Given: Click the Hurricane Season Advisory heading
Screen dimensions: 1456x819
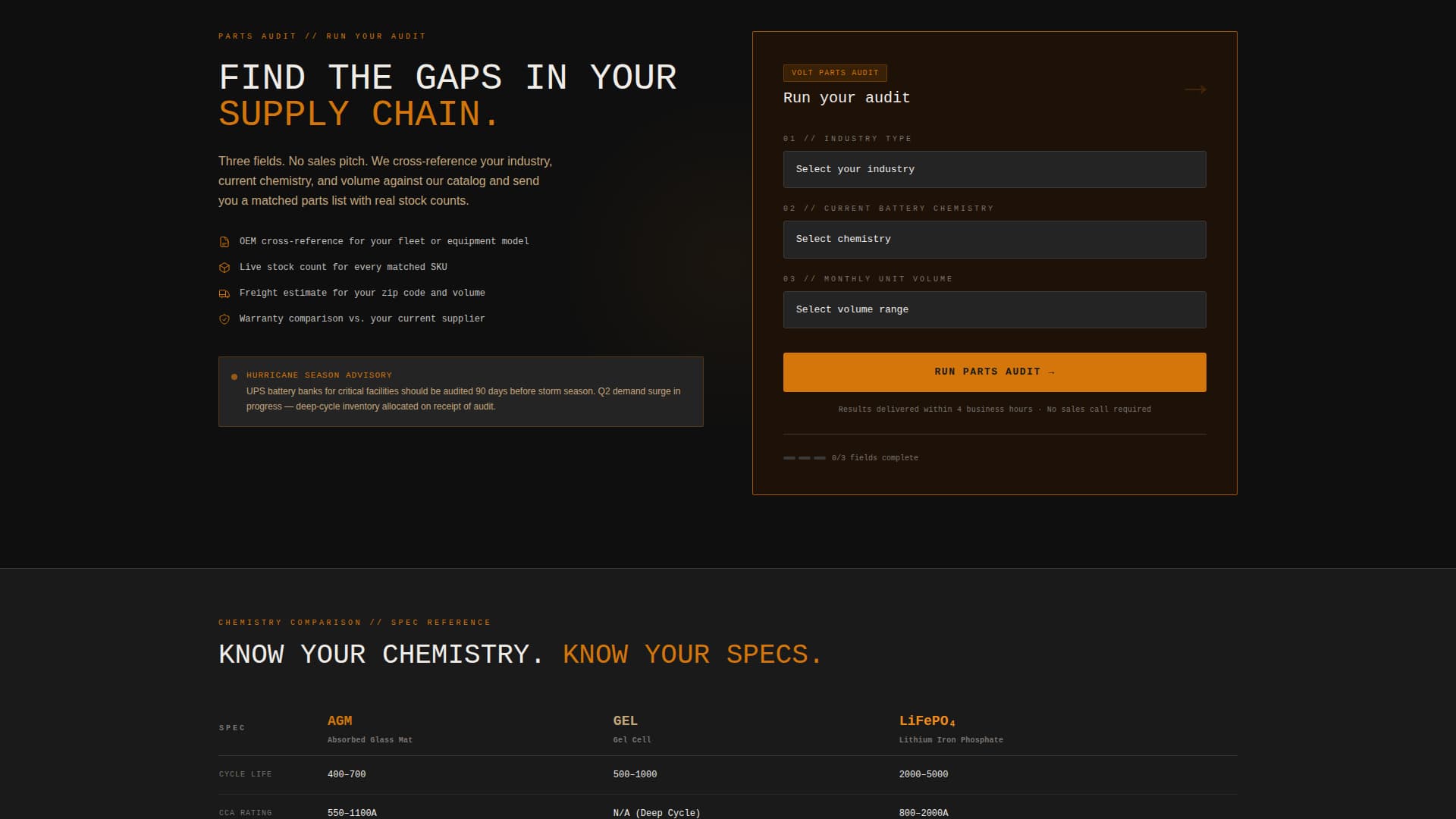Looking at the screenshot, I should tap(318, 375).
